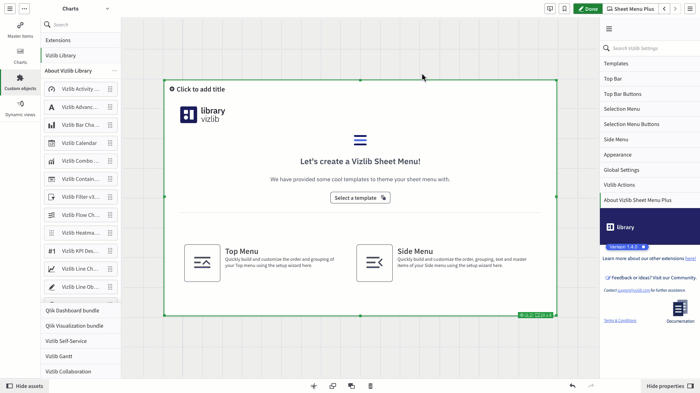Image resolution: width=700 pixels, height=393 pixels.
Task: Click the Done editing button
Action: 588,8
